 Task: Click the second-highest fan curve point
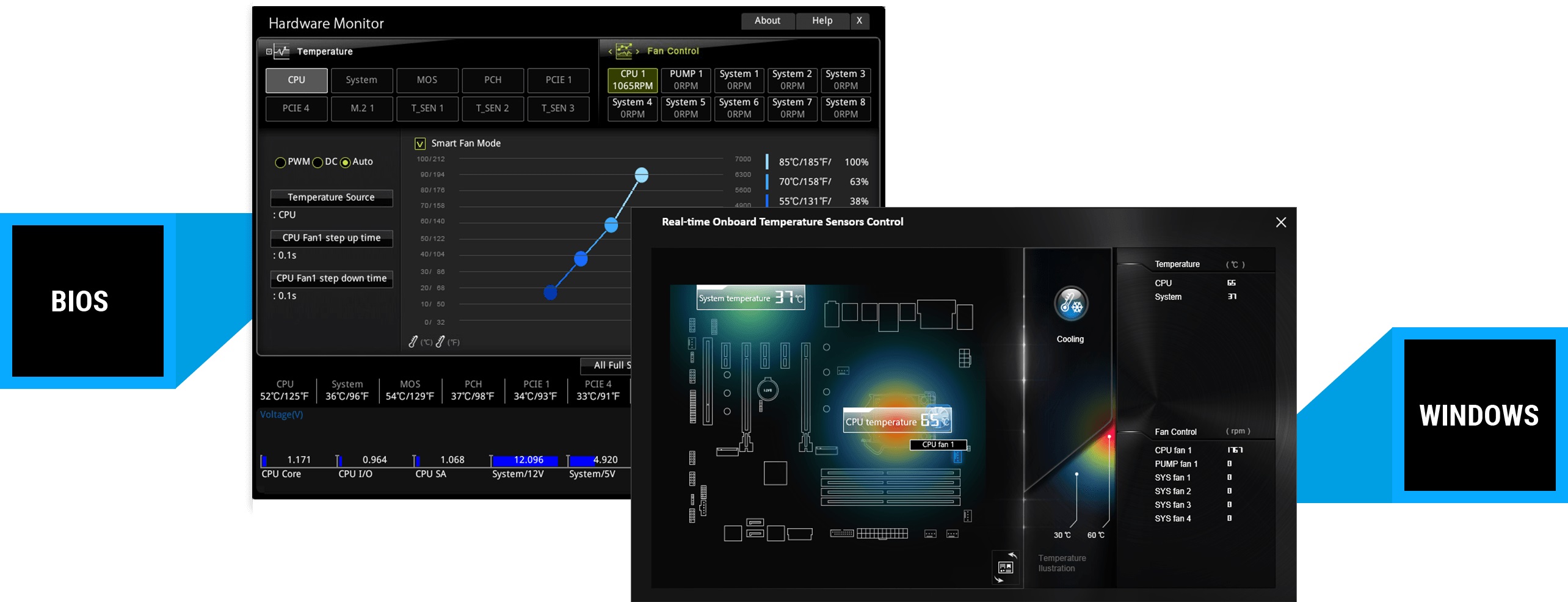coord(611,225)
